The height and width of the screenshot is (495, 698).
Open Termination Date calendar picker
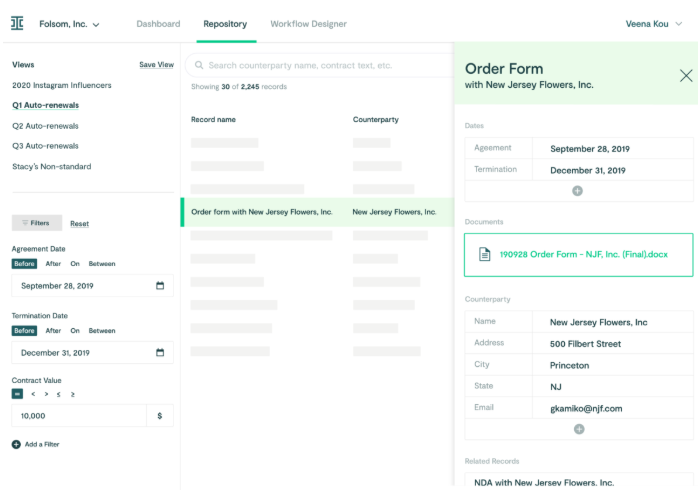[160, 353]
